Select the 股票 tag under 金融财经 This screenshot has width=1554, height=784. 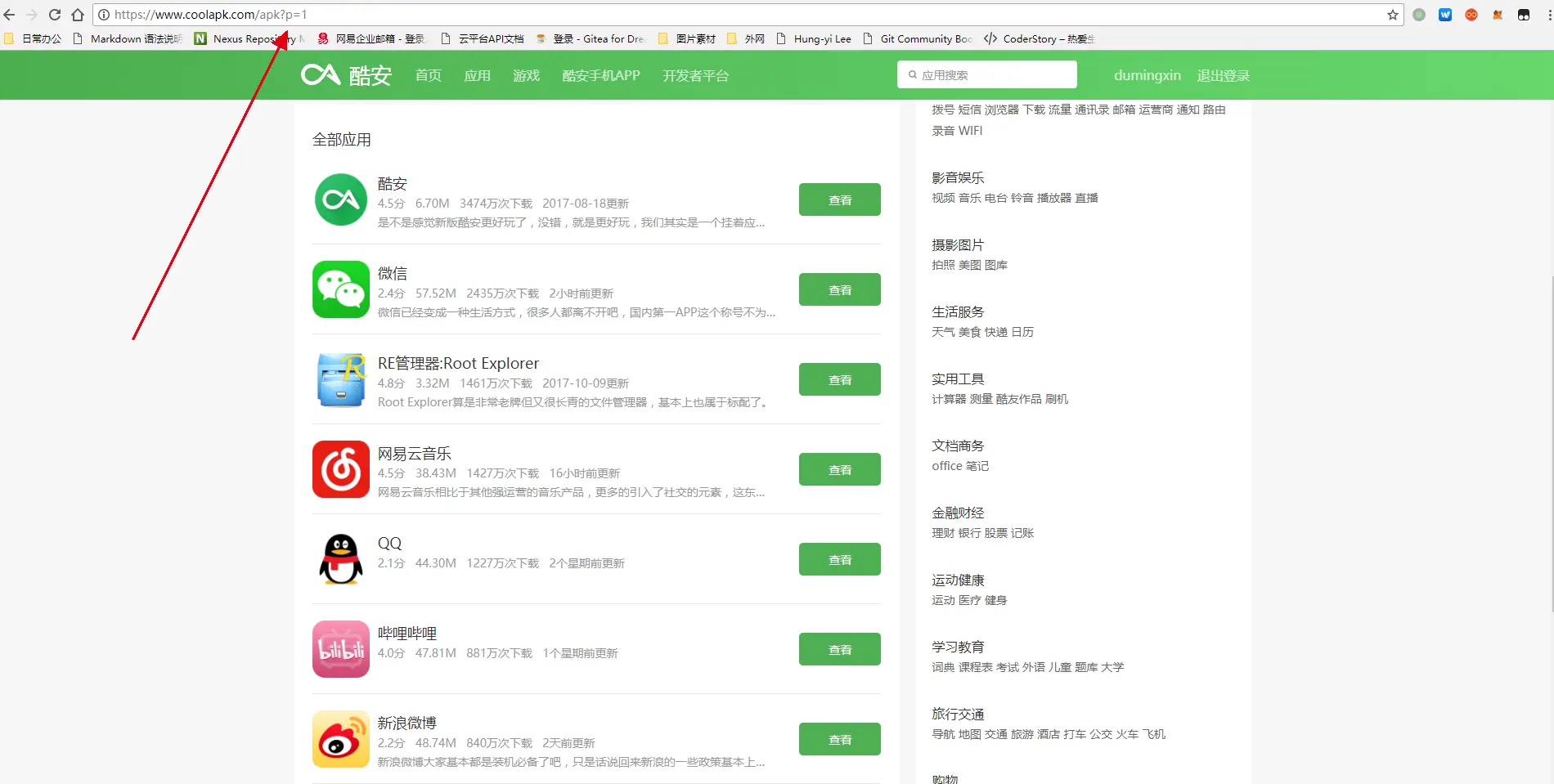(996, 533)
